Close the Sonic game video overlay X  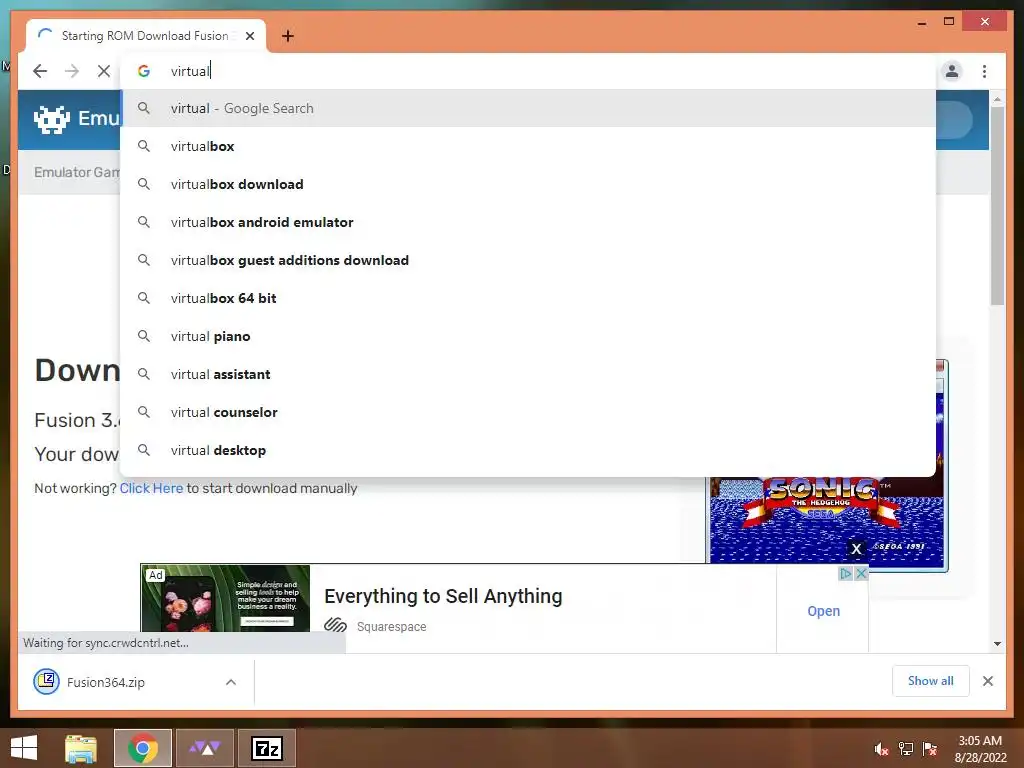point(856,549)
